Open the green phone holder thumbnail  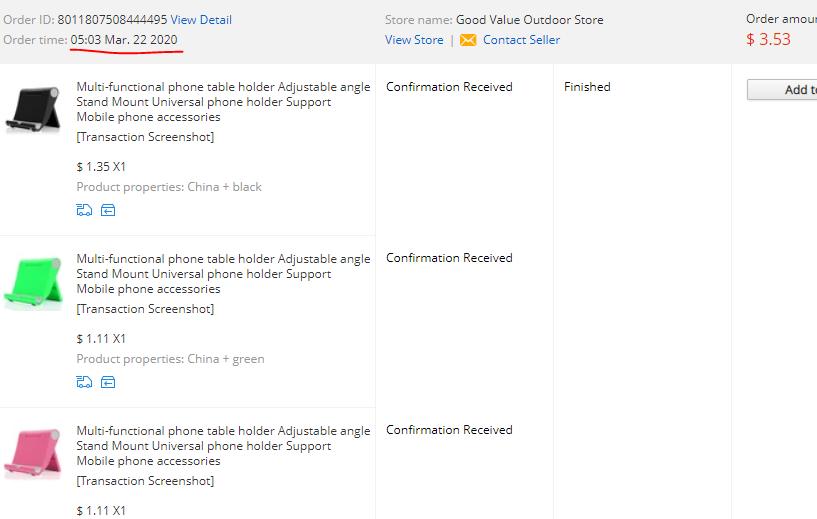33,281
